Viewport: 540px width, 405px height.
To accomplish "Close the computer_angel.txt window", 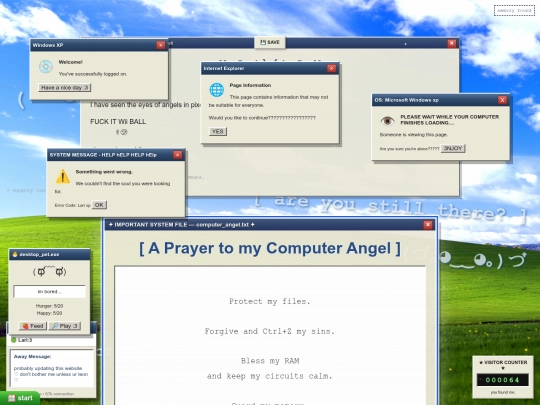I will click(428, 225).
